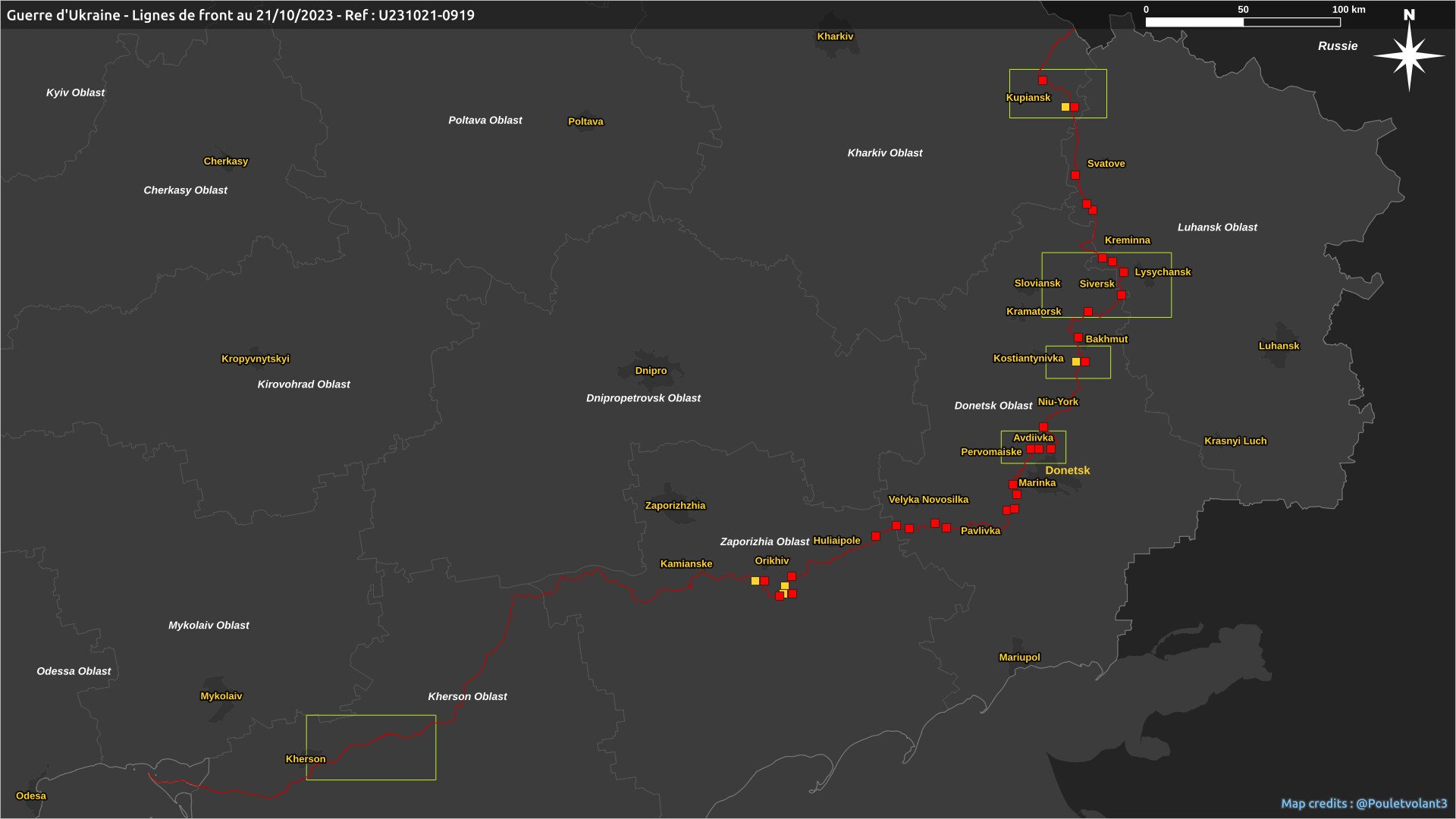Select the Odessa Oblast label
1456x819 pixels.
click(x=74, y=671)
